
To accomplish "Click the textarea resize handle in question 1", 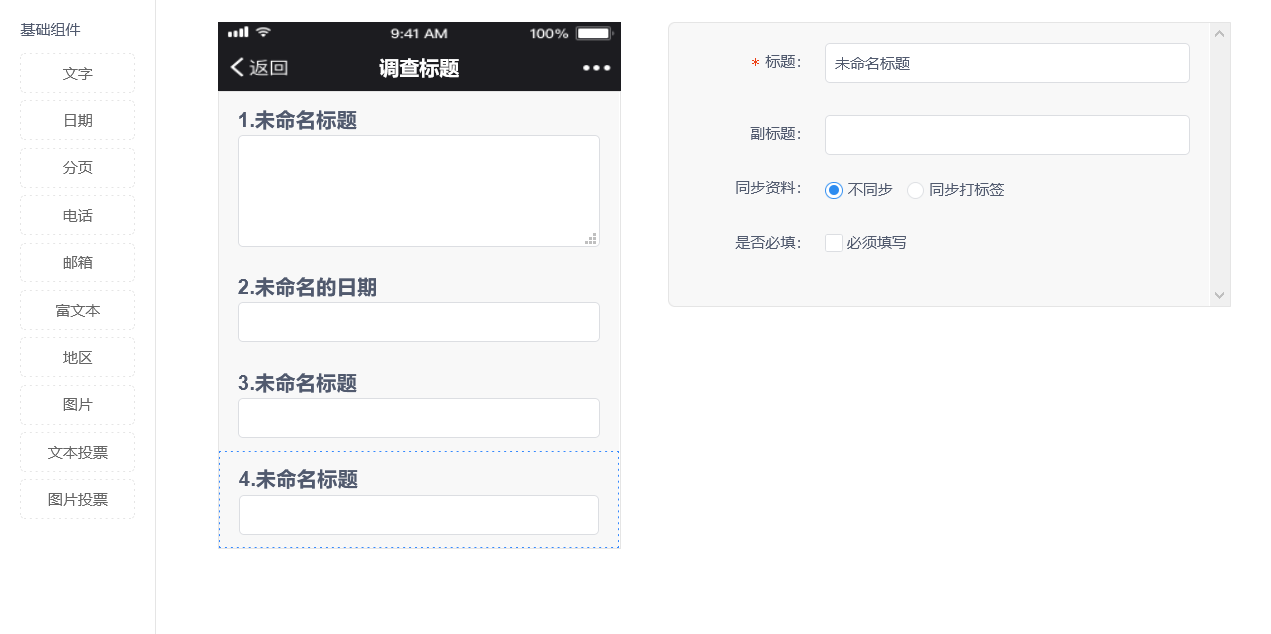I will click(591, 238).
